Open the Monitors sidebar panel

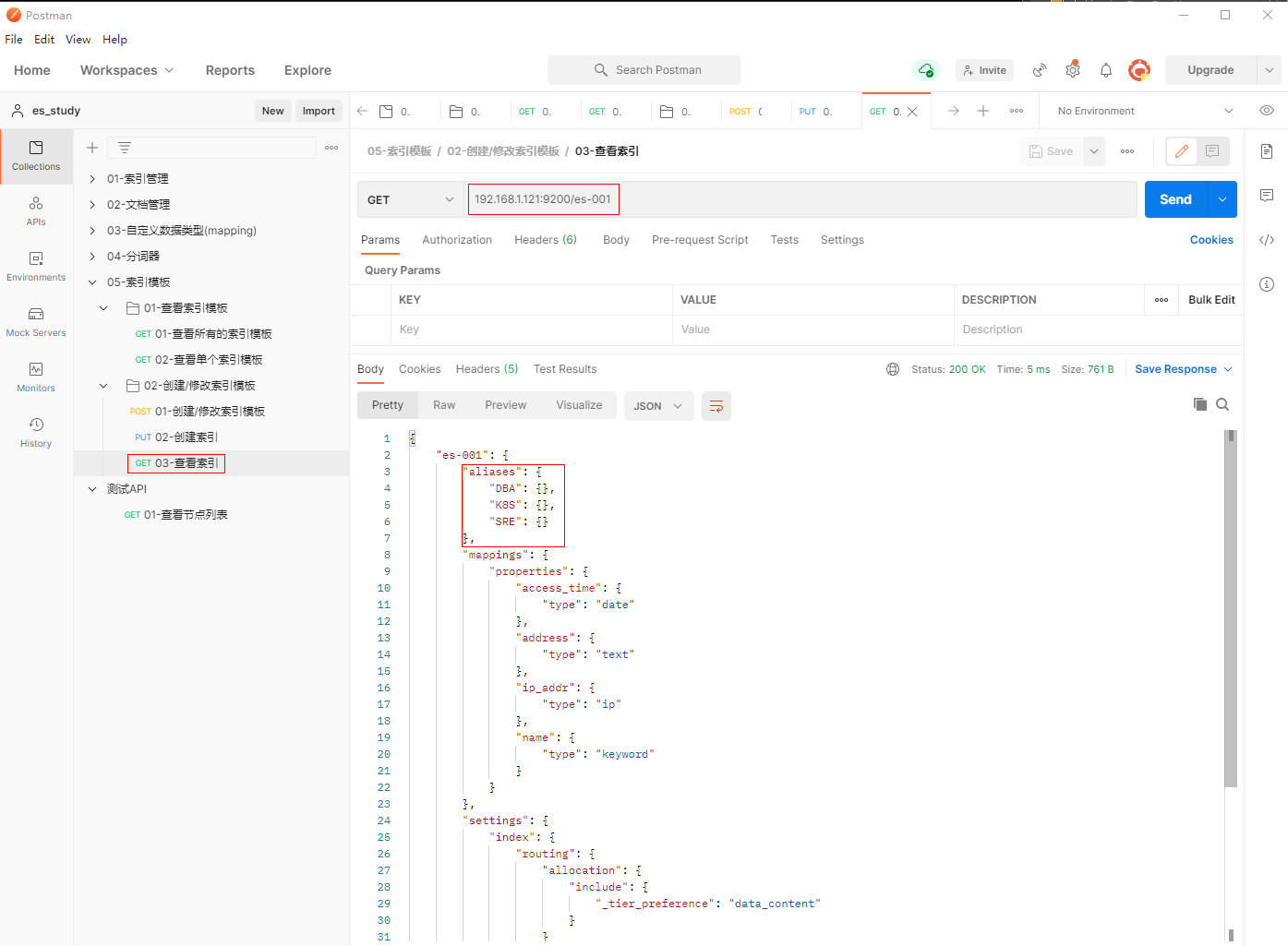[x=36, y=377]
